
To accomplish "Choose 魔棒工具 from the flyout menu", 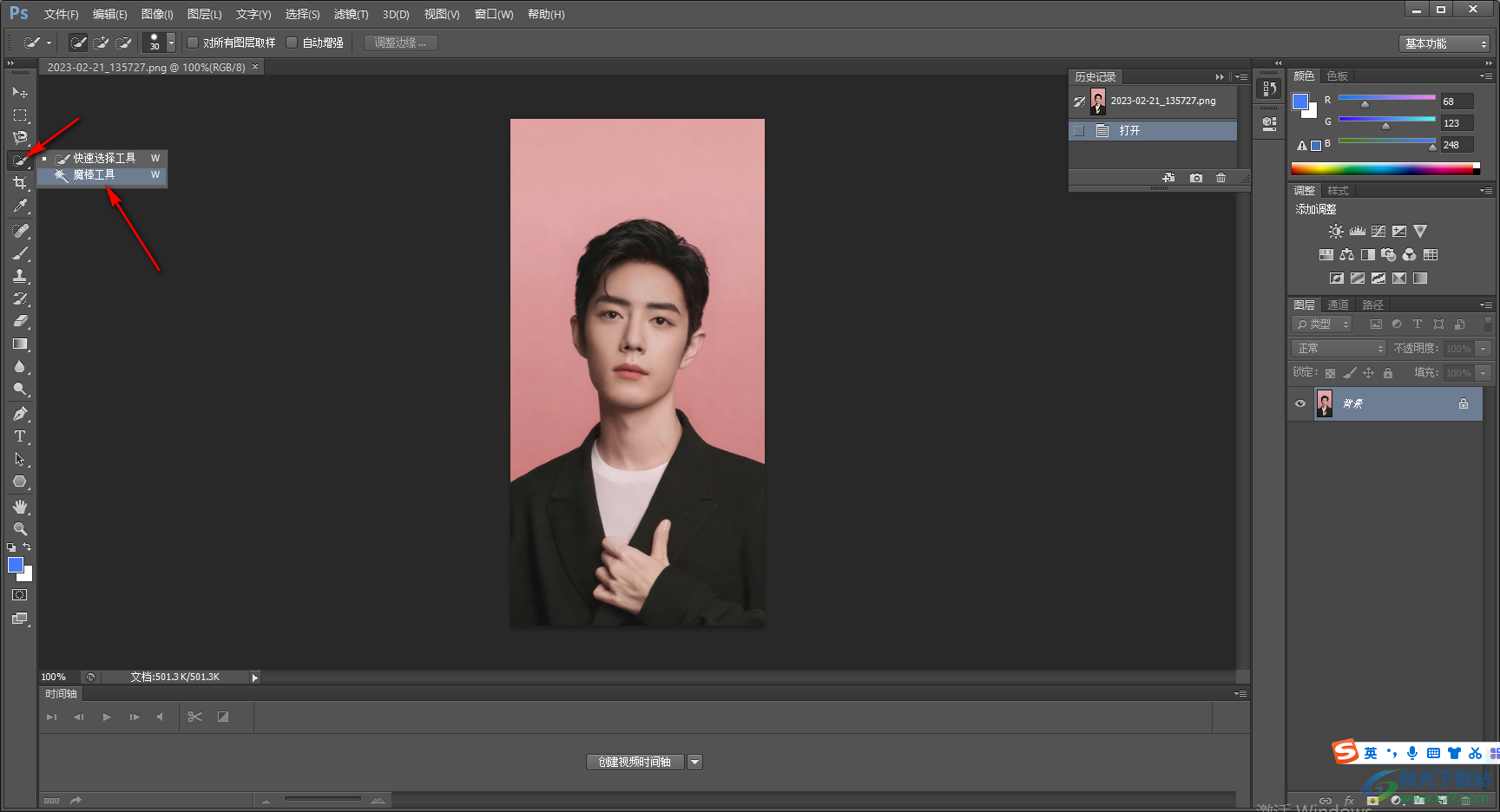I will point(94,175).
